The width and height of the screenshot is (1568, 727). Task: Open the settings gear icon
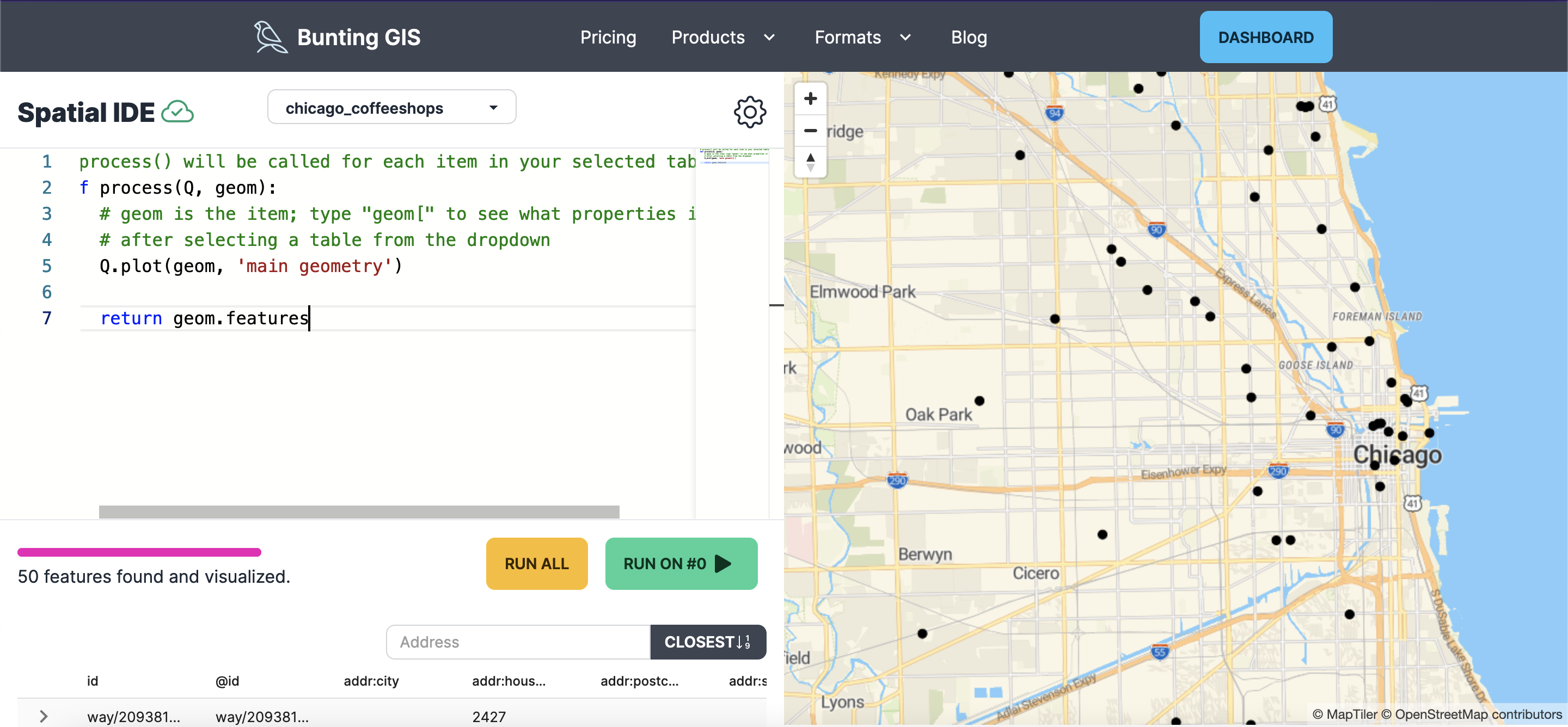click(x=749, y=112)
